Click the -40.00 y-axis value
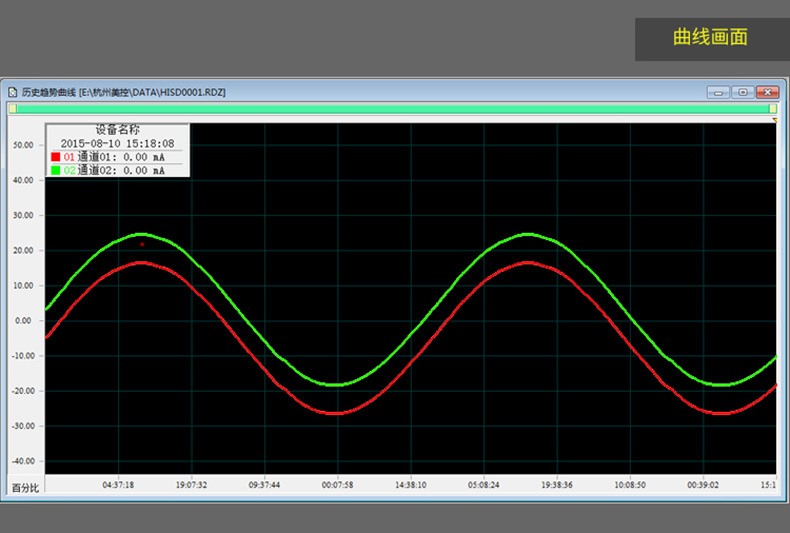790x533 pixels. 23,461
